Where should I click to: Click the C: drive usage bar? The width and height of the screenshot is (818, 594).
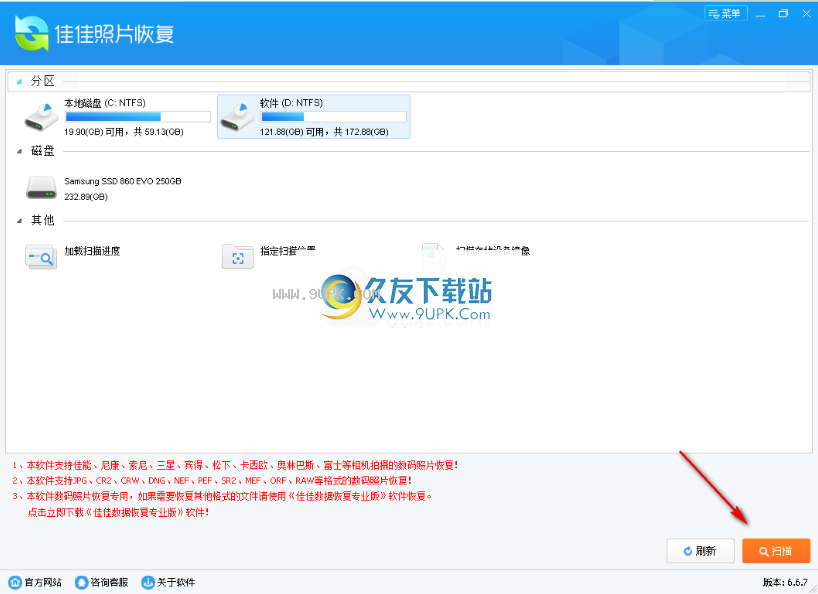[x=138, y=117]
